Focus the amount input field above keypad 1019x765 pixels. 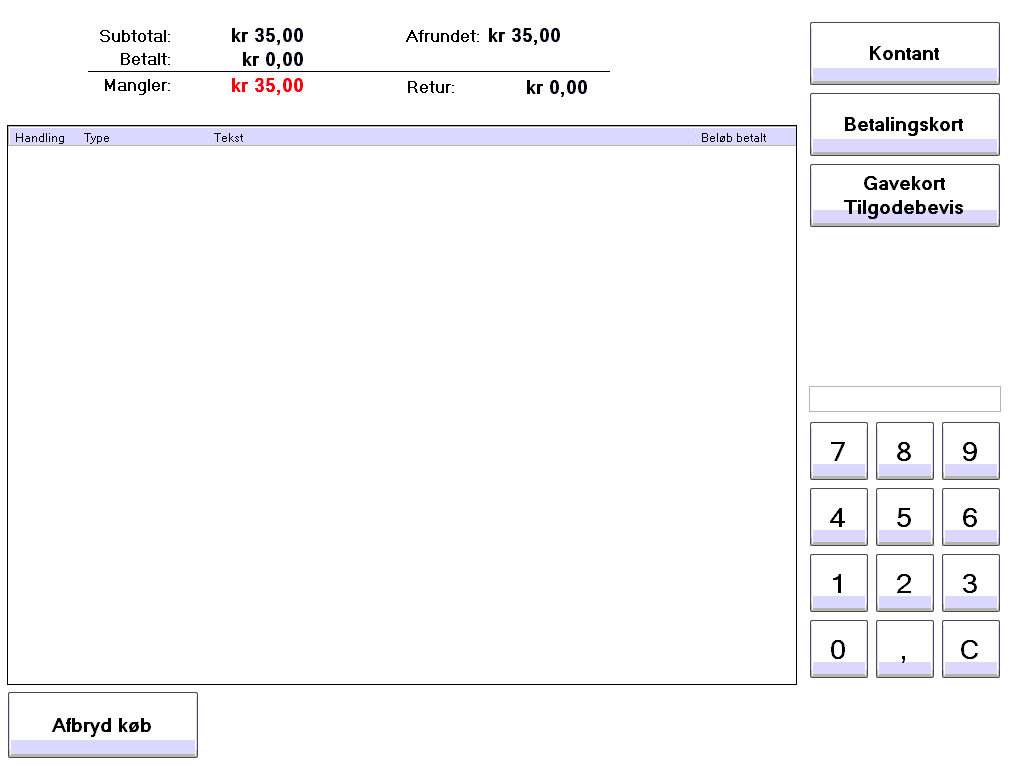pyautogui.click(x=904, y=399)
